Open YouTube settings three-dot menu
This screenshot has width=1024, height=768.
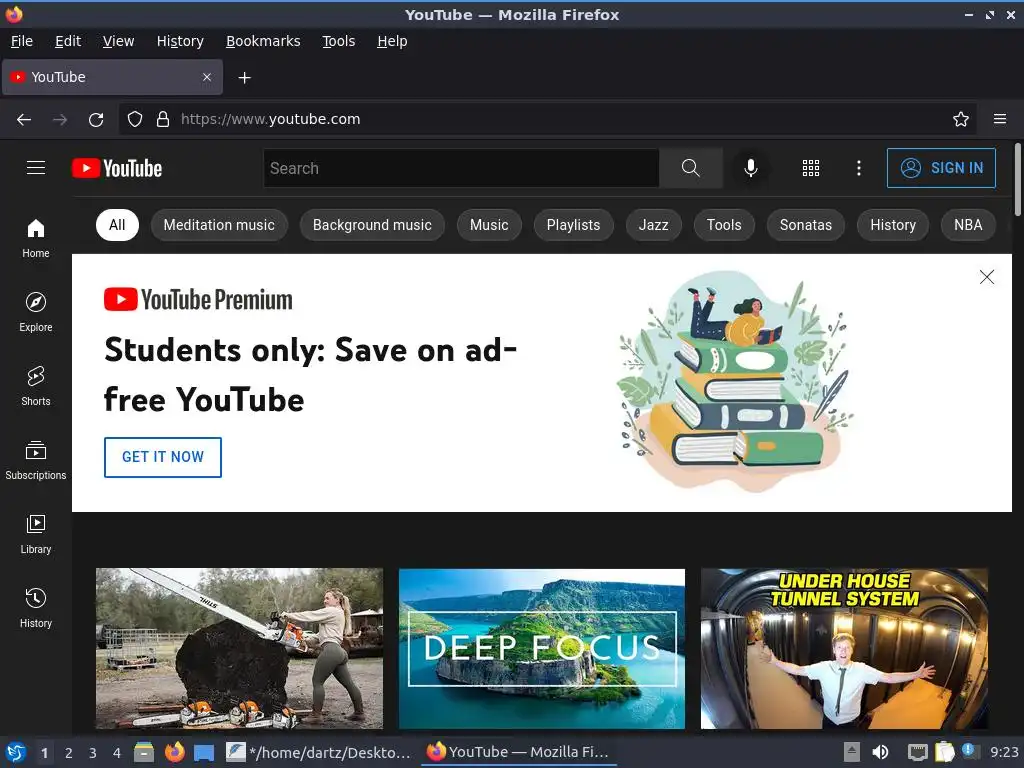tap(859, 168)
